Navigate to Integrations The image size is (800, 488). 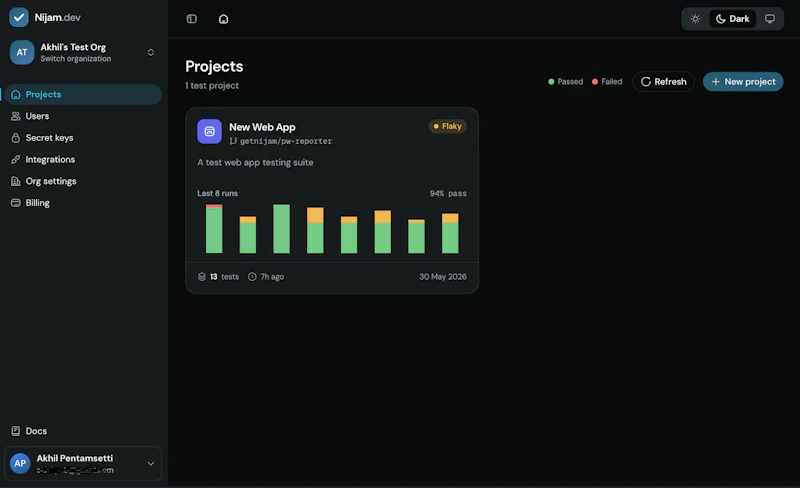(x=82, y=159)
